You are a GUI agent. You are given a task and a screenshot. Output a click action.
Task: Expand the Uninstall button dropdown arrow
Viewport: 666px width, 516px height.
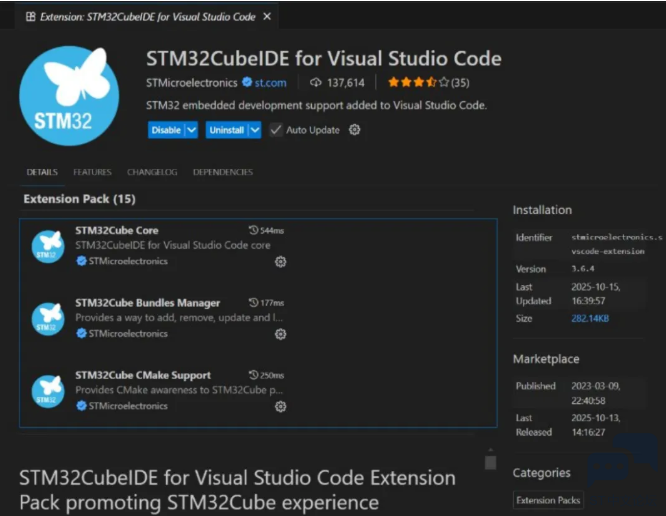click(x=254, y=130)
